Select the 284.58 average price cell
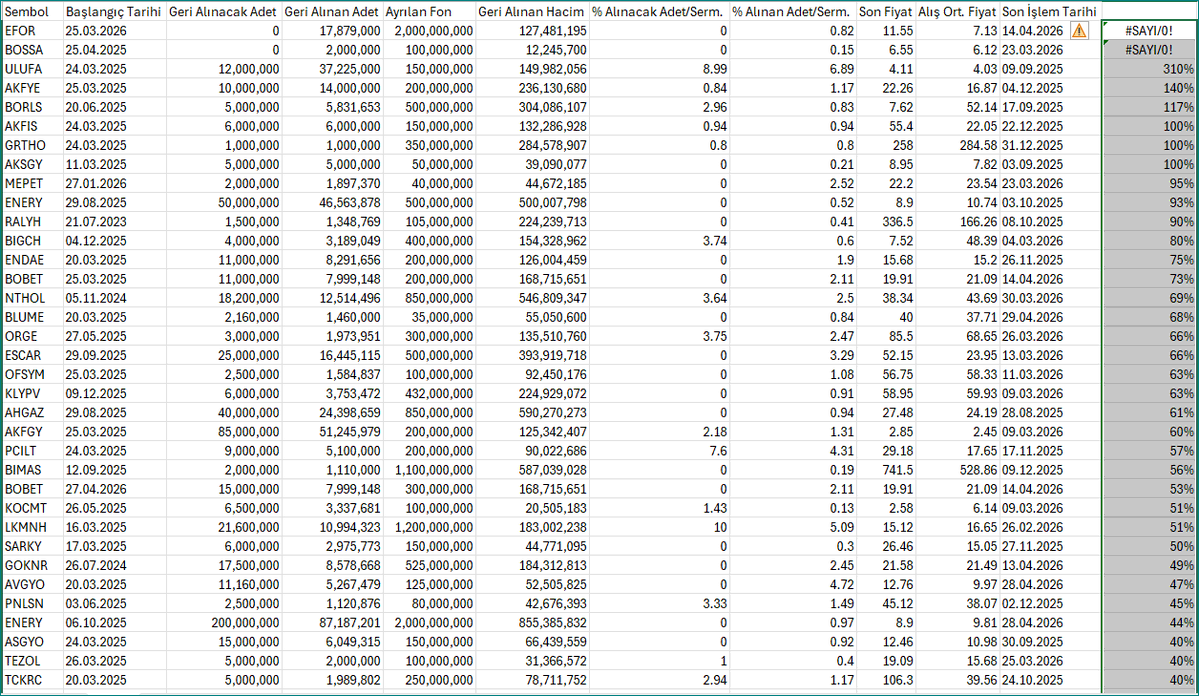Image resolution: width=1199 pixels, height=696 pixels. (958, 145)
